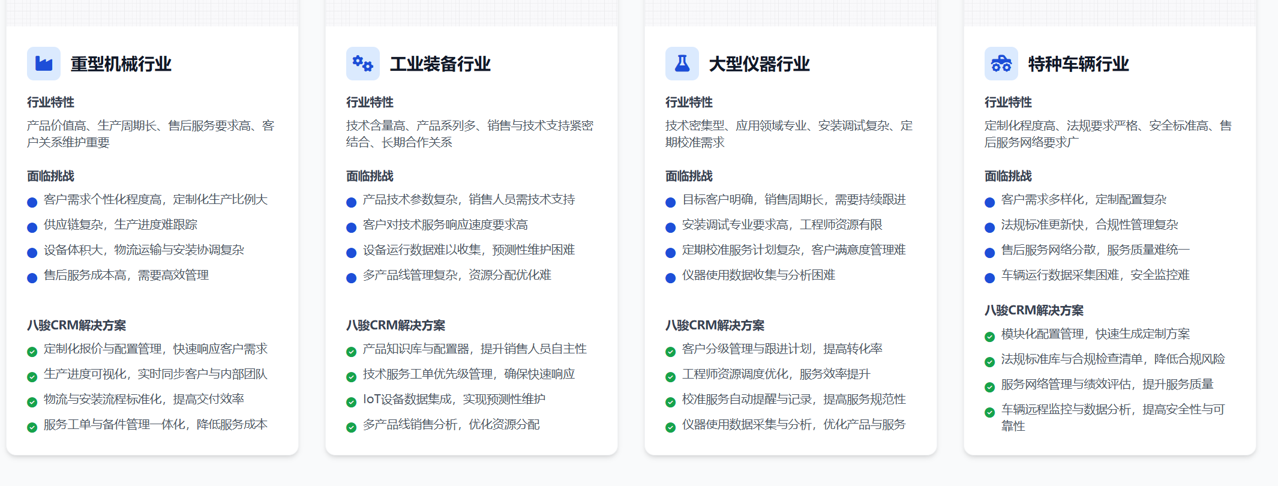Click the flask icon beside 大型仪器行业
The height and width of the screenshot is (486, 1278).
[x=682, y=64]
